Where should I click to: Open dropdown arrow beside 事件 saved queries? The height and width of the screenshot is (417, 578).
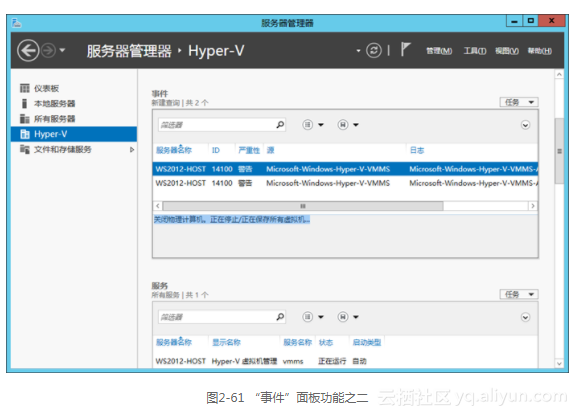356,125
